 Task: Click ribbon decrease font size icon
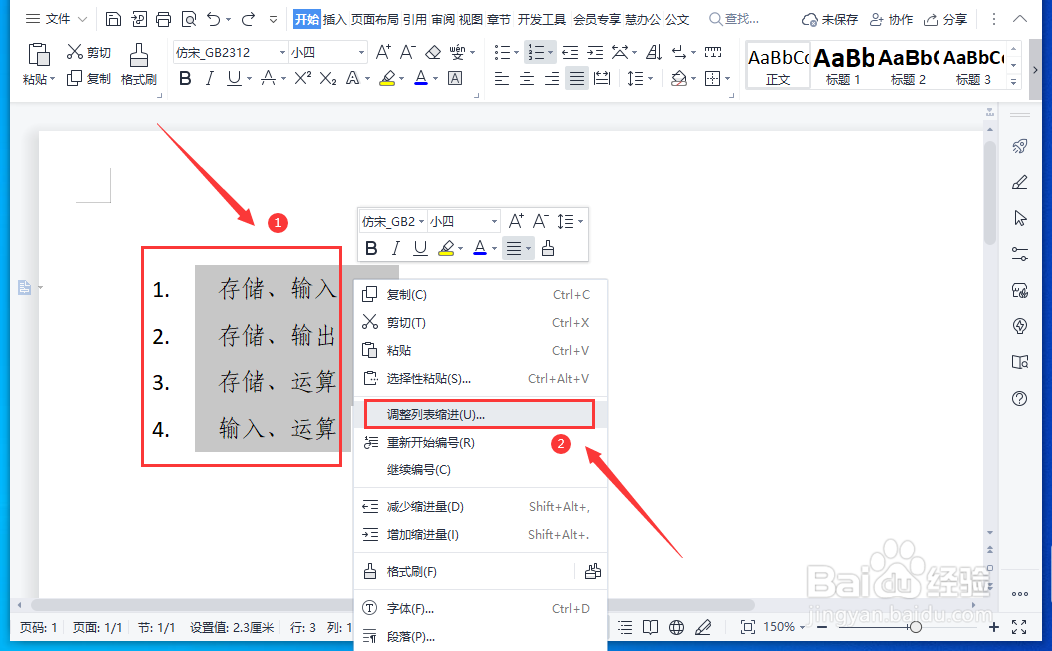click(407, 52)
